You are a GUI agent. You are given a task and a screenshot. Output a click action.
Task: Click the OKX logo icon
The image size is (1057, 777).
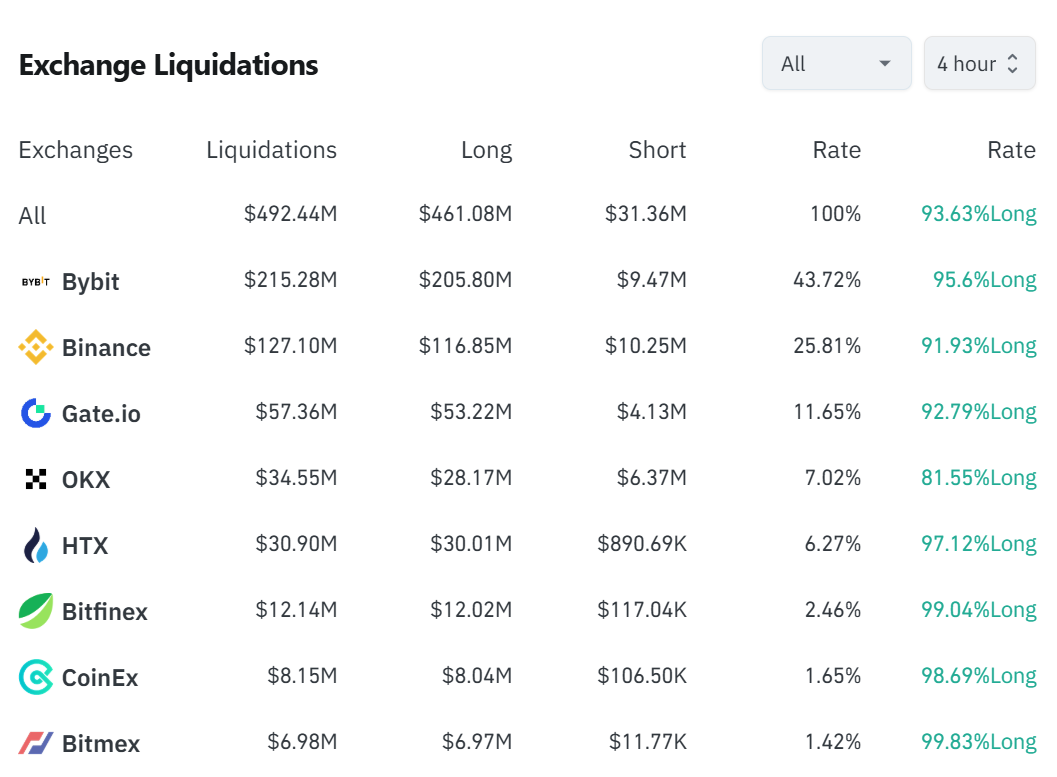[36, 479]
